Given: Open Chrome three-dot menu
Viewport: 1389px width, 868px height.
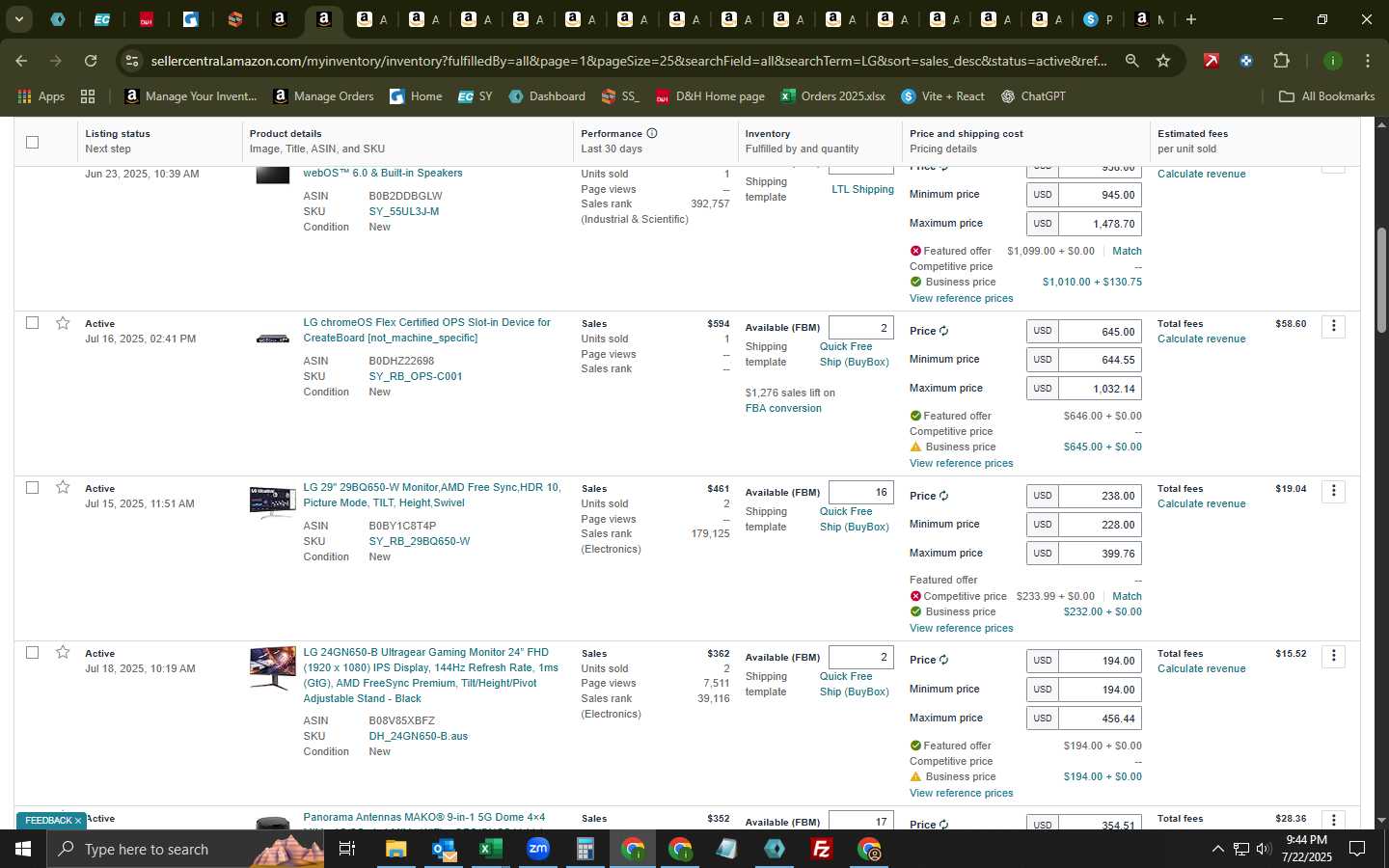Looking at the screenshot, I should (x=1368, y=61).
